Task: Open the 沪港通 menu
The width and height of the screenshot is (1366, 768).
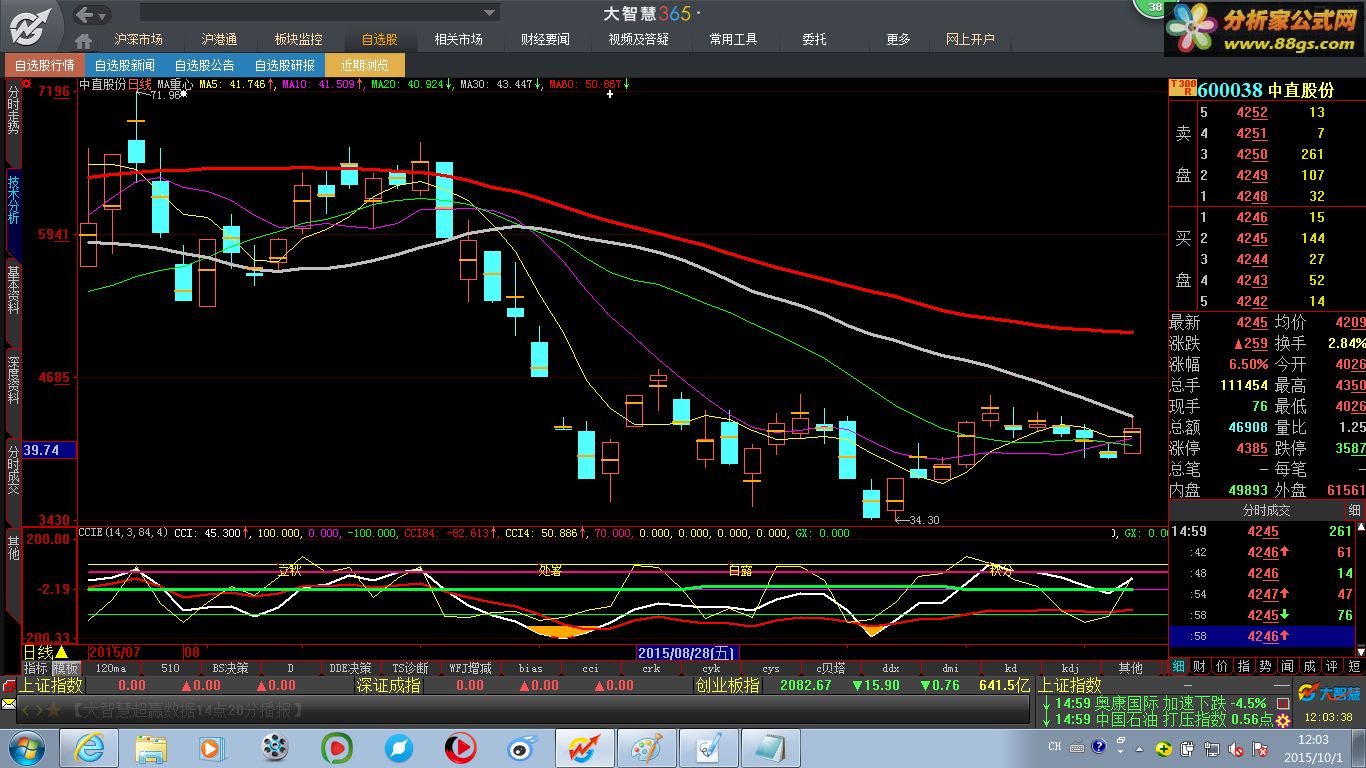Action: tap(219, 39)
